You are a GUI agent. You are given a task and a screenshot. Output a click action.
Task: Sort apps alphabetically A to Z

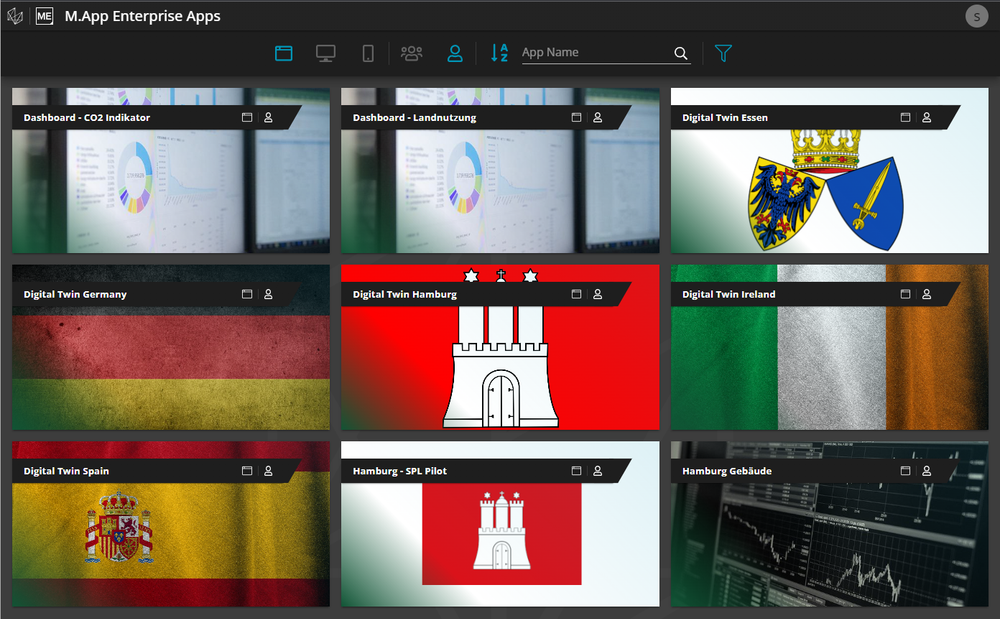tap(499, 53)
